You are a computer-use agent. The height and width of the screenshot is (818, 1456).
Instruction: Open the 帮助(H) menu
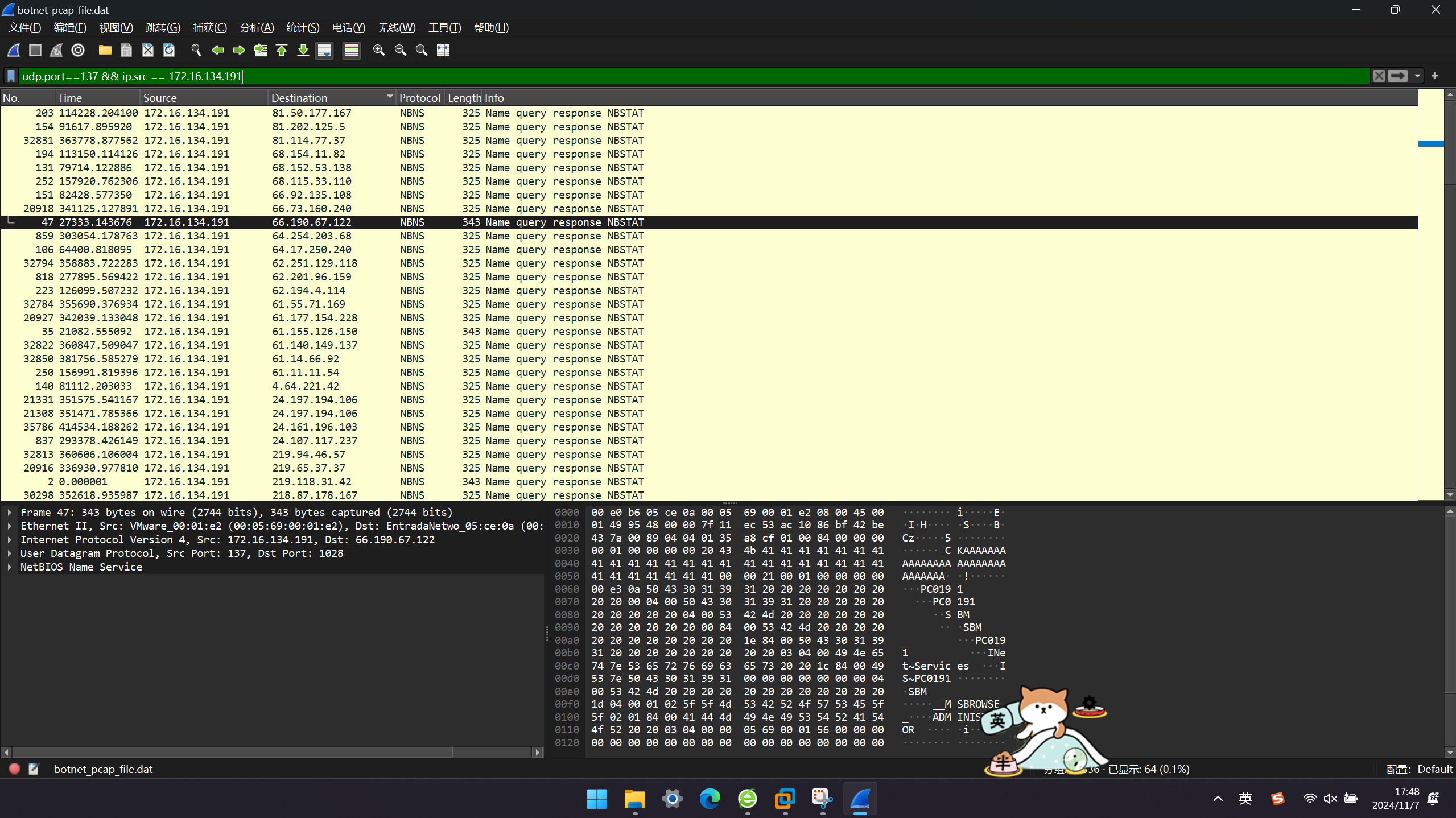coord(491,27)
